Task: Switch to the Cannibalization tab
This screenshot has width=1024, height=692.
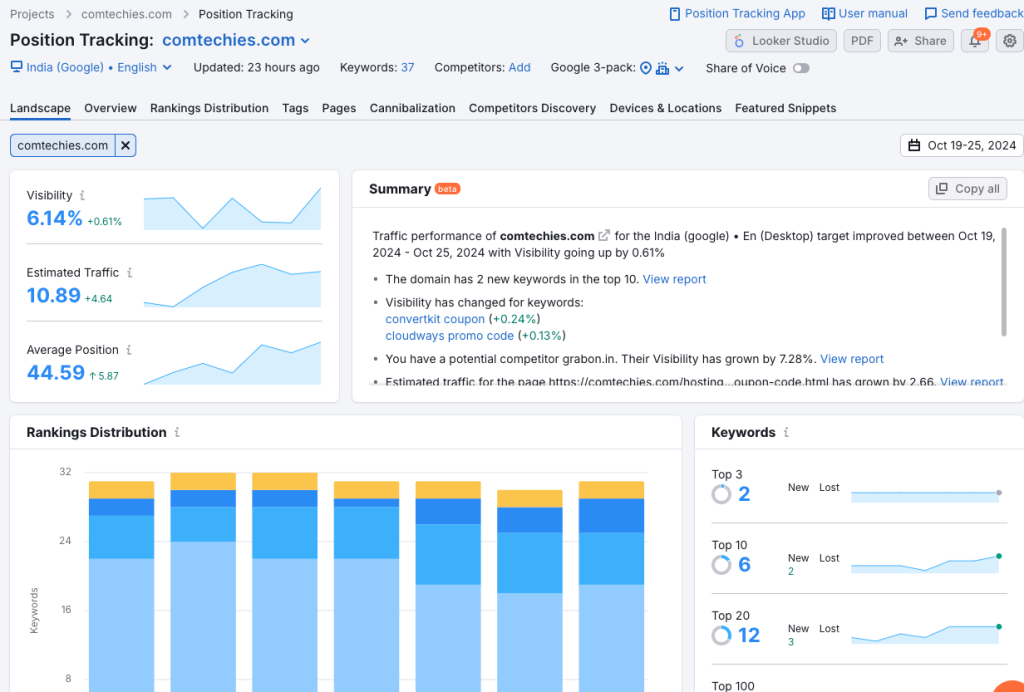Action: [412, 107]
